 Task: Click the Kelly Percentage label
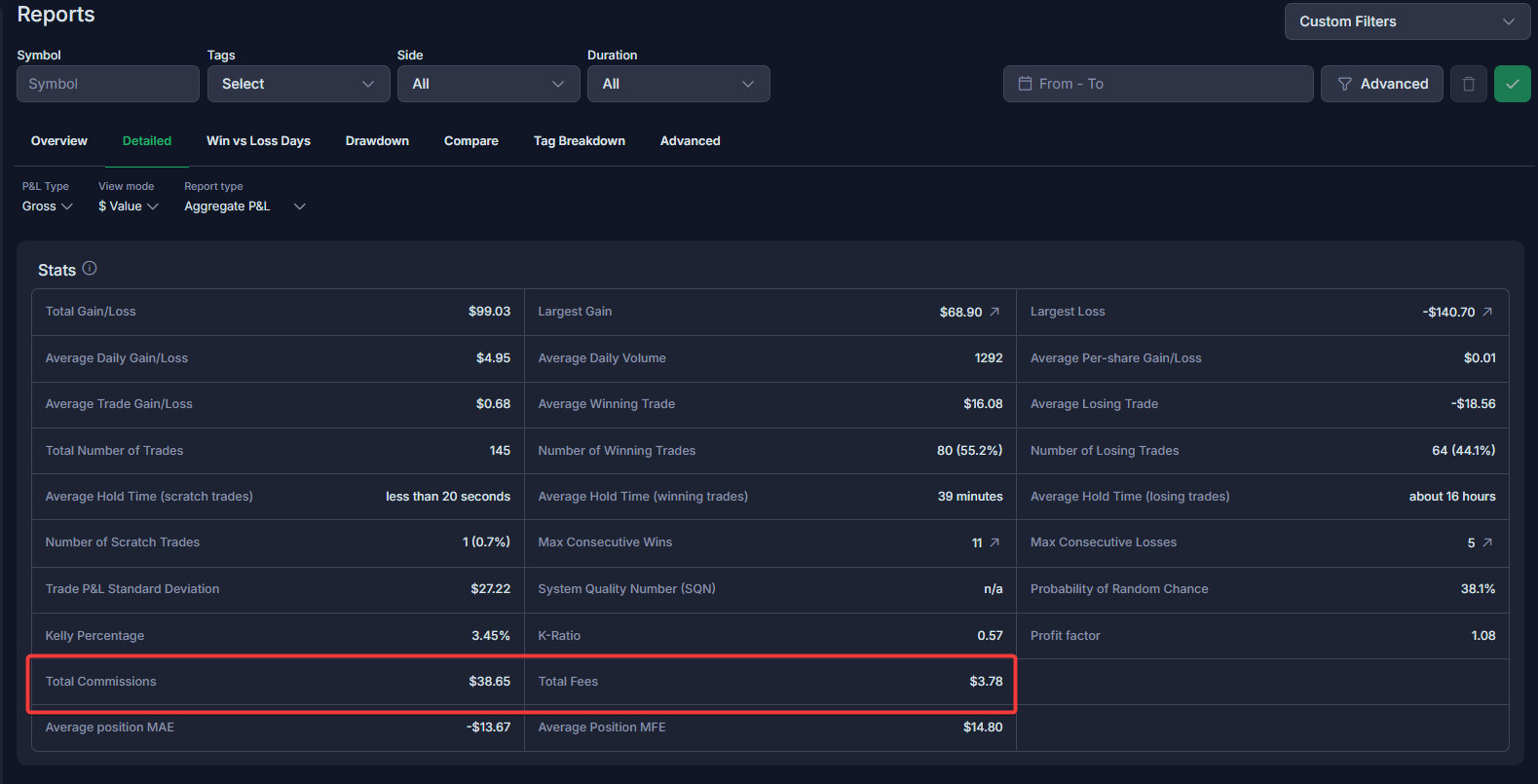click(x=94, y=636)
